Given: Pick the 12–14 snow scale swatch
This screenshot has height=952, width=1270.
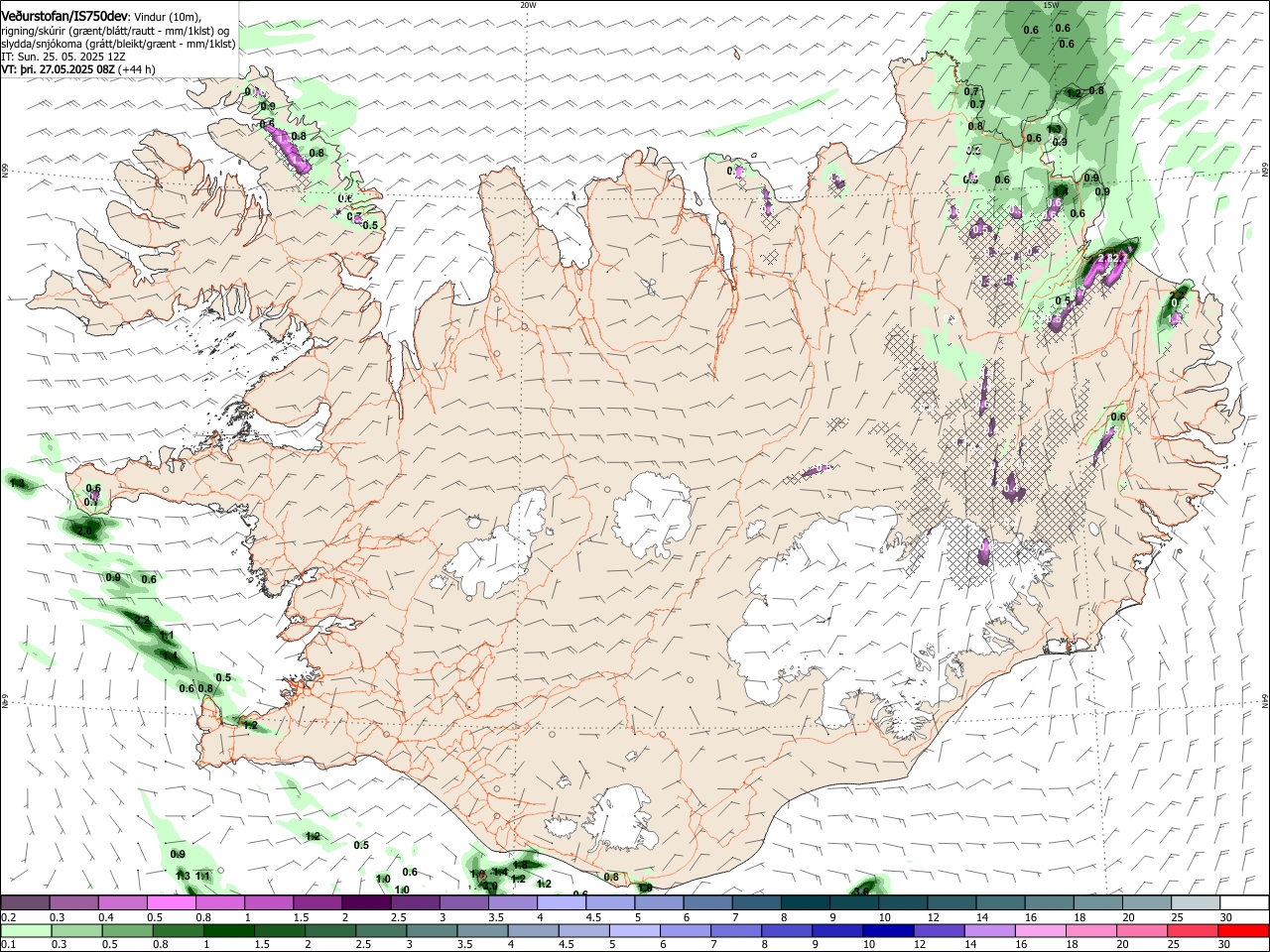Looking at the screenshot, I should 952,903.
